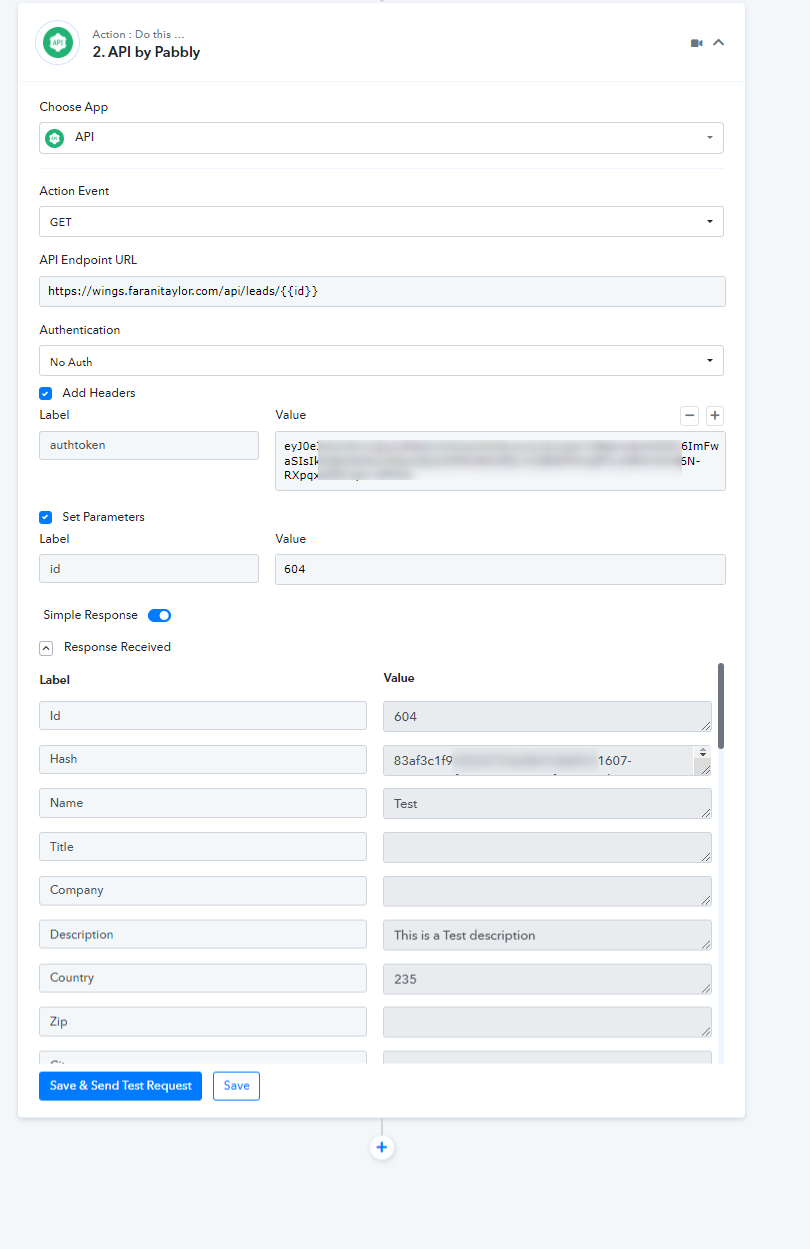Screen dimensions: 810x1249
Task: Click the Name response label field
Action: pyautogui.click(x=203, y=803)
